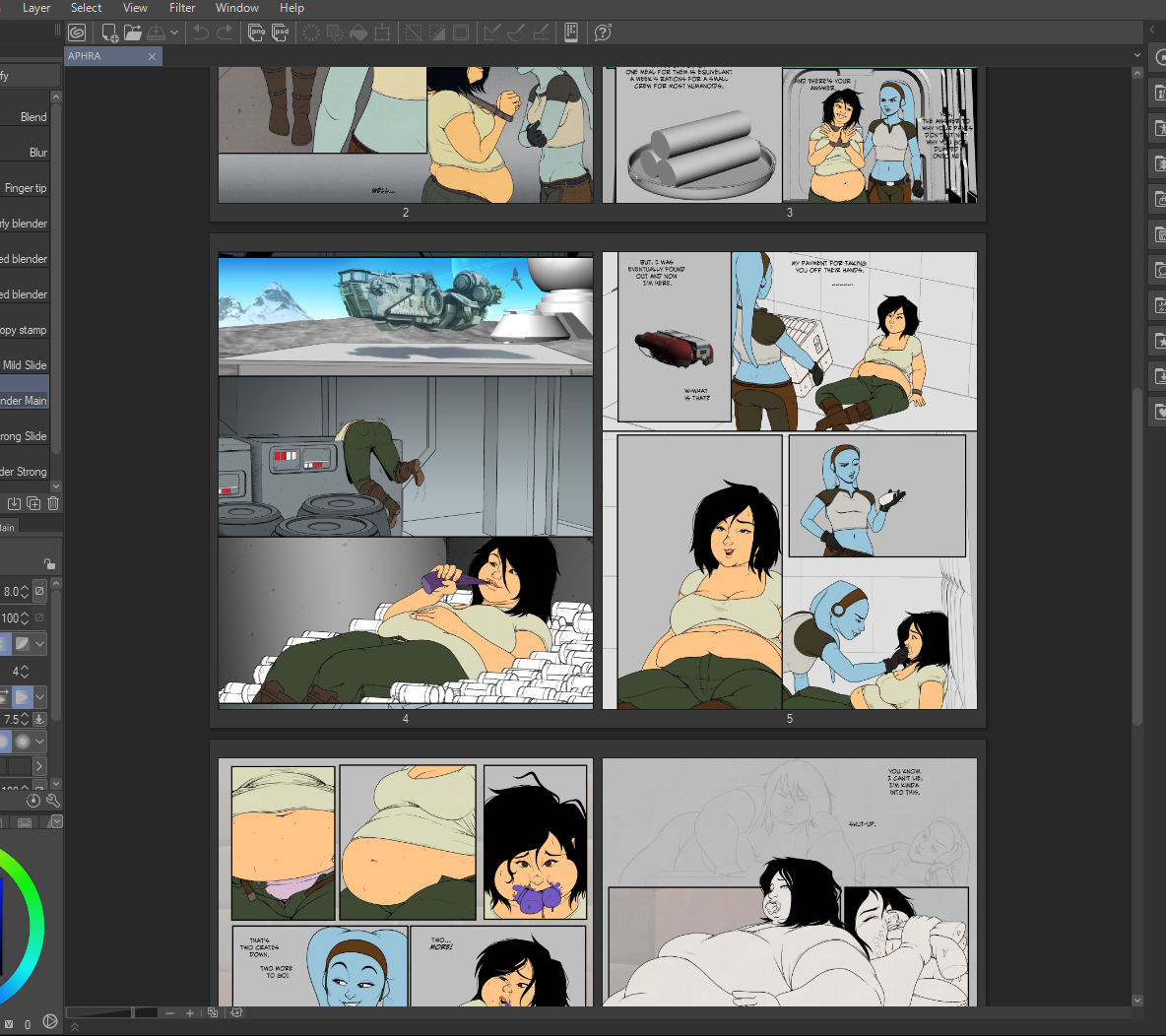Click the Scale/Rotate transform icon
Viewport: 1166px width, 1036px height.
coord(382,32)
